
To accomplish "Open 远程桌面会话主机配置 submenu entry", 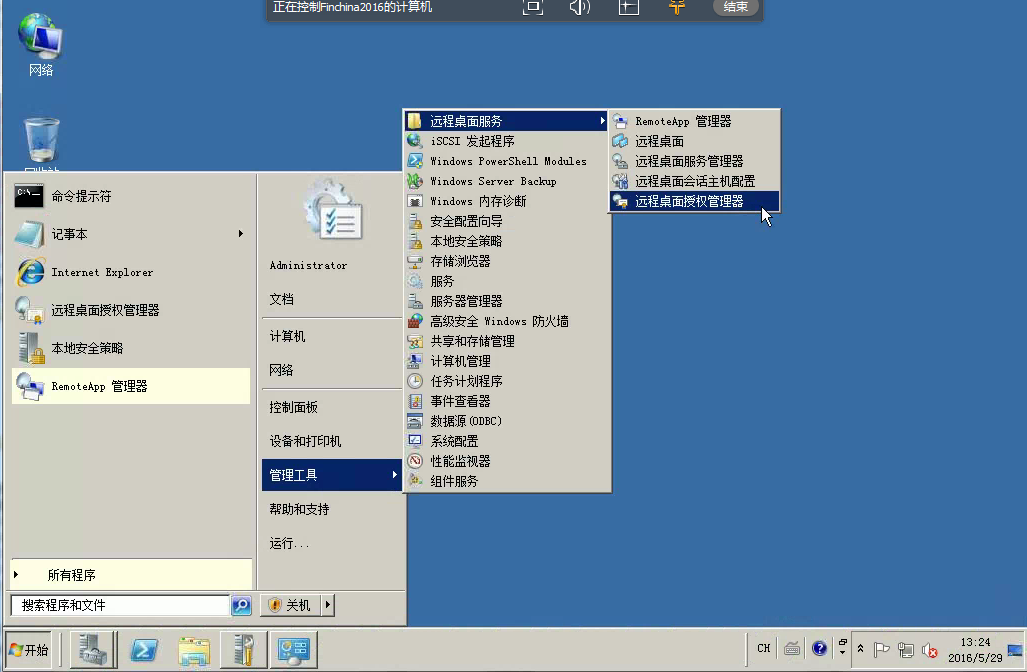I will point(694,181).
